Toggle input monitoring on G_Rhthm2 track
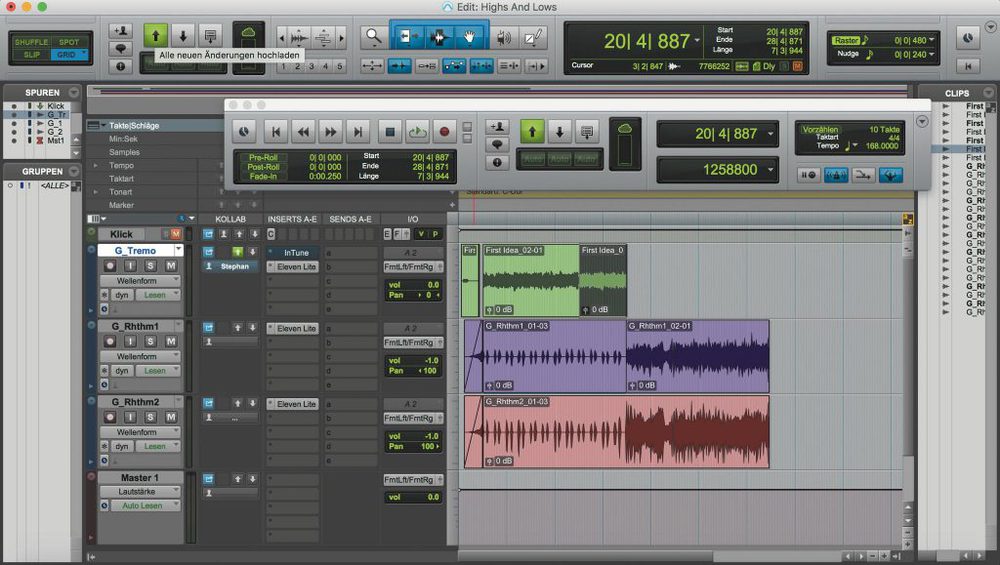This screenshot has height=565, width=1000. coord(130,417)
